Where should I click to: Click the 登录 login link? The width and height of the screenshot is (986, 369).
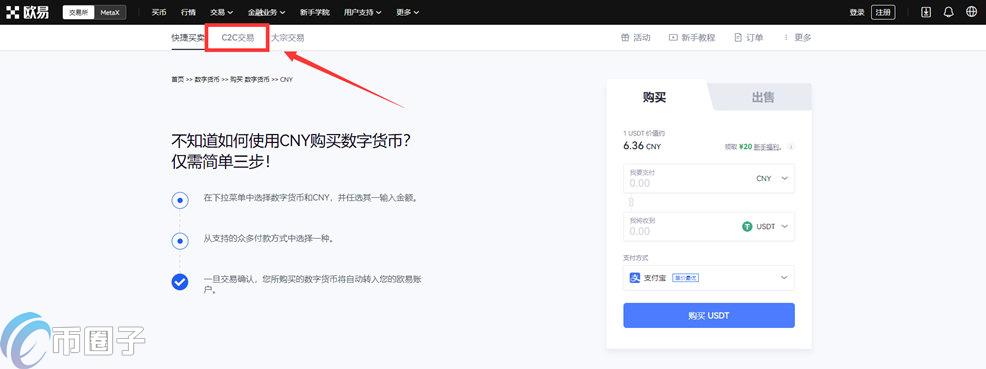pyautogui.click(x=857, y=12)
